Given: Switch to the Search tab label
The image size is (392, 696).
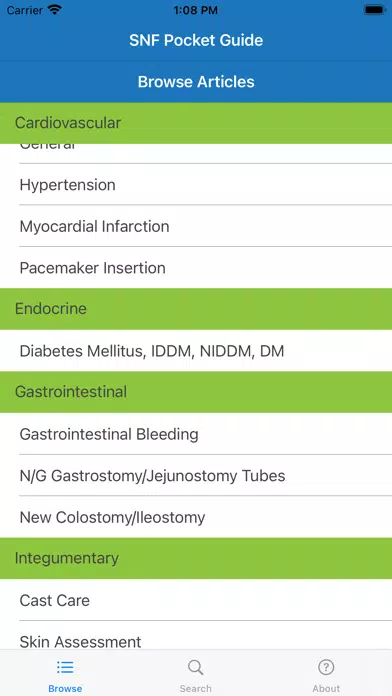Looking at the screenshot, I should pyautogui.click(x=195, y=688).
